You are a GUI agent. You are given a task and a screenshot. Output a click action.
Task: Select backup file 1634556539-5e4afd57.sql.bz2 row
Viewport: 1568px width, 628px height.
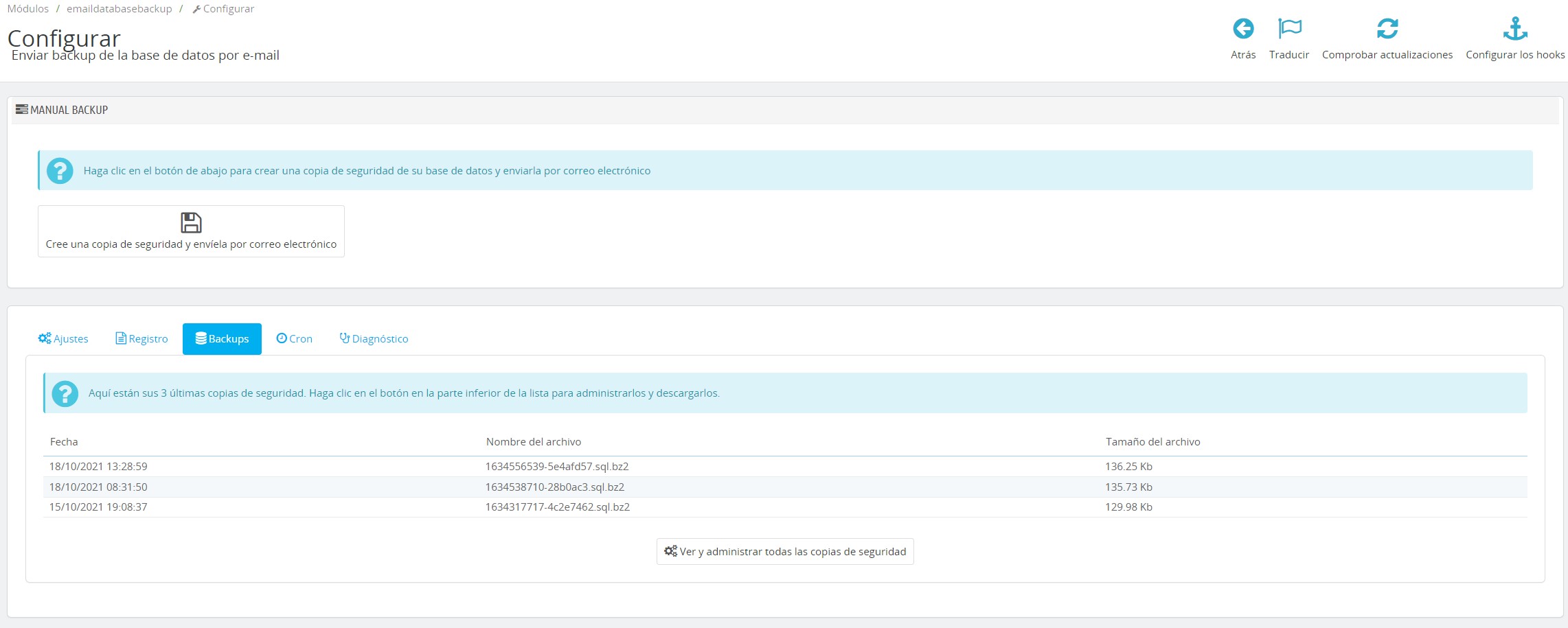[x=556, y=467]
